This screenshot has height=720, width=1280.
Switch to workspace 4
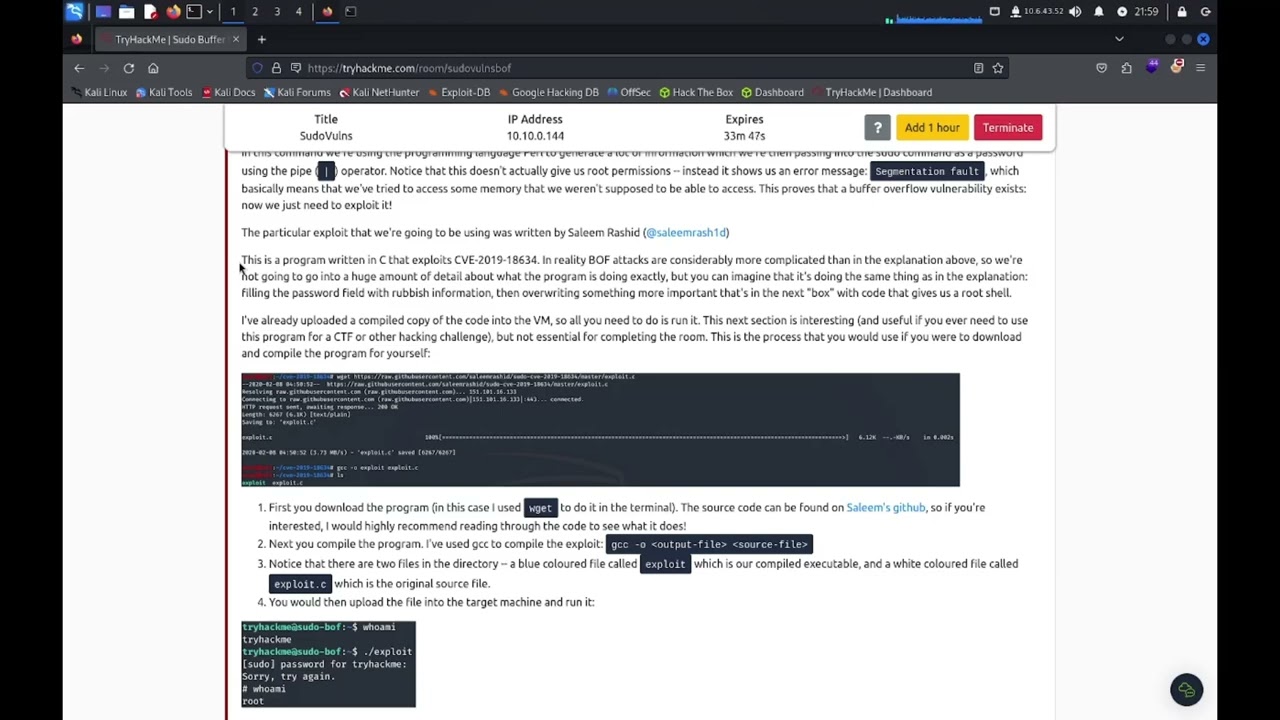click(x=298, y=12)
